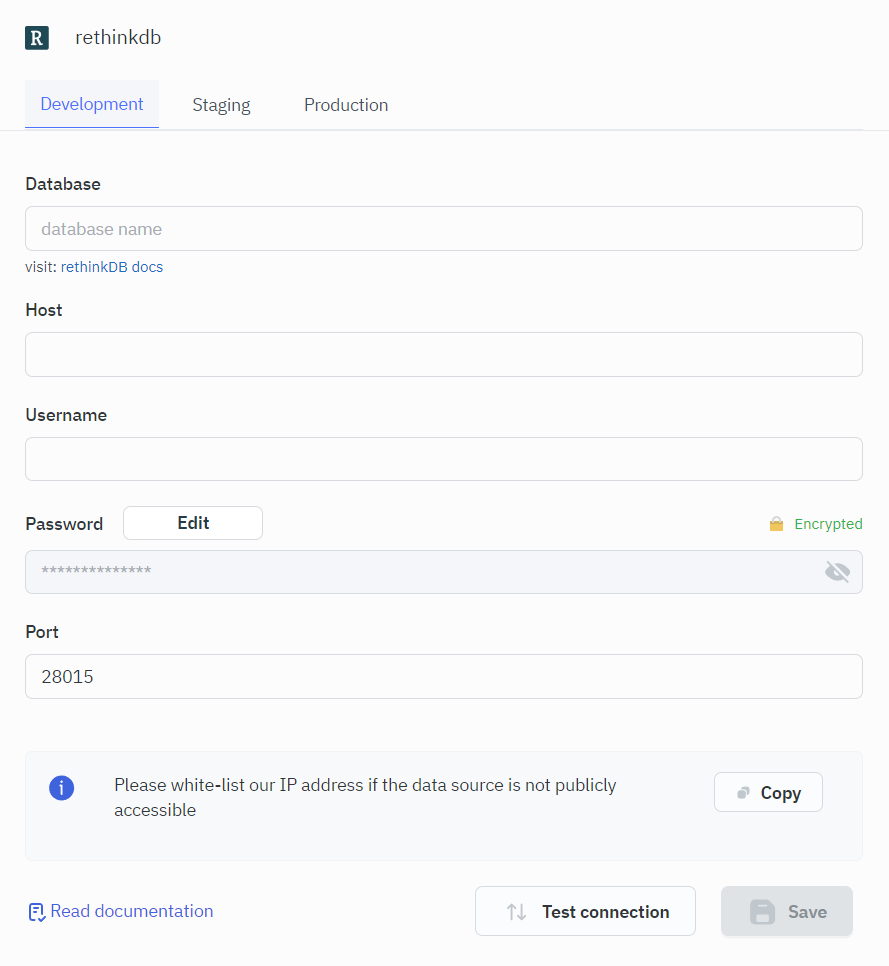Click the up-down arrows icon in Test connection

point(516,912)
